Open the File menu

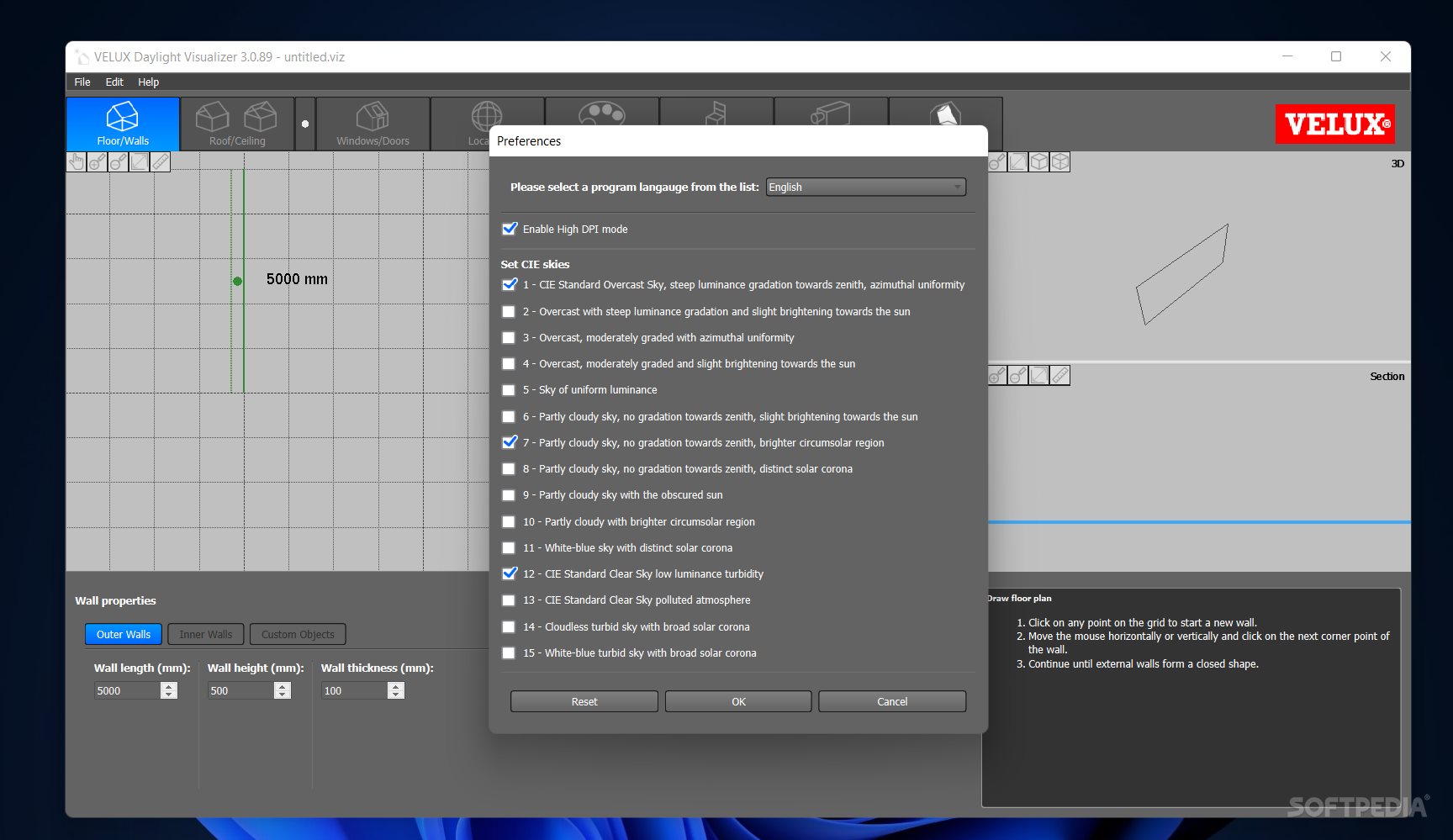82,82
